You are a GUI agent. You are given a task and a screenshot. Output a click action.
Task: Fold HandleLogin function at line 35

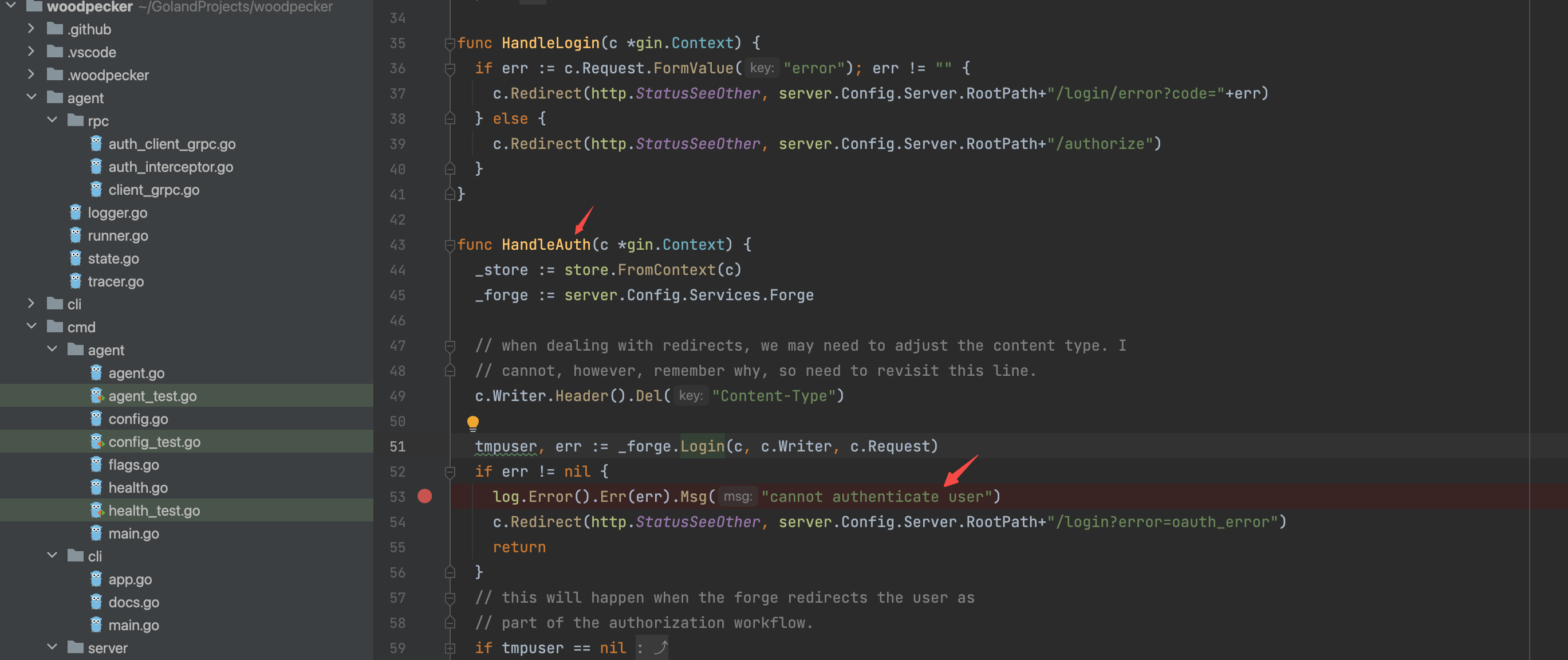click(450, 43)
